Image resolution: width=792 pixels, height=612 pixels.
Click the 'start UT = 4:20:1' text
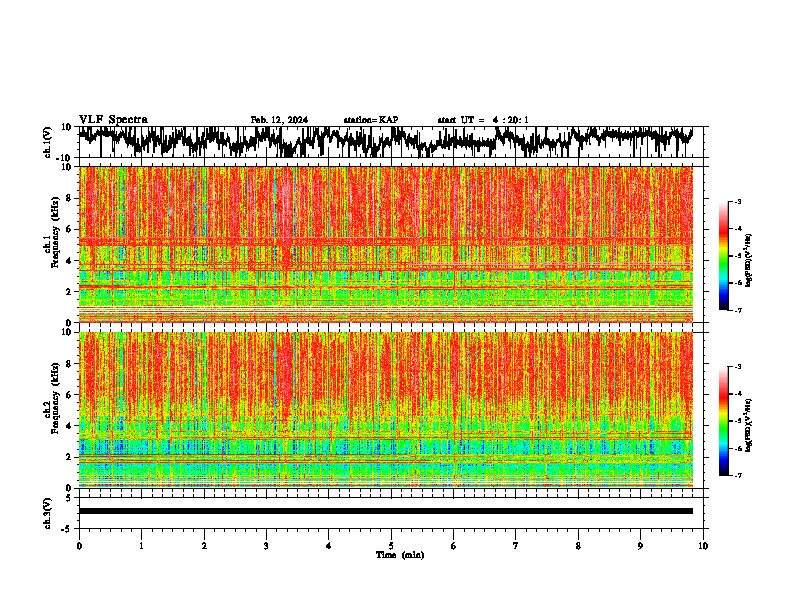[483, 120]
